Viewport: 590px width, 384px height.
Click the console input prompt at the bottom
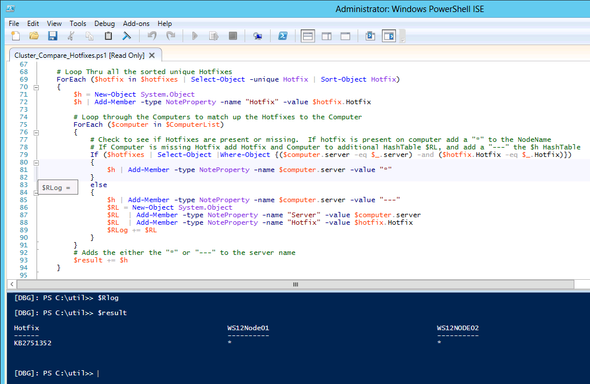(x=56, y=373)
